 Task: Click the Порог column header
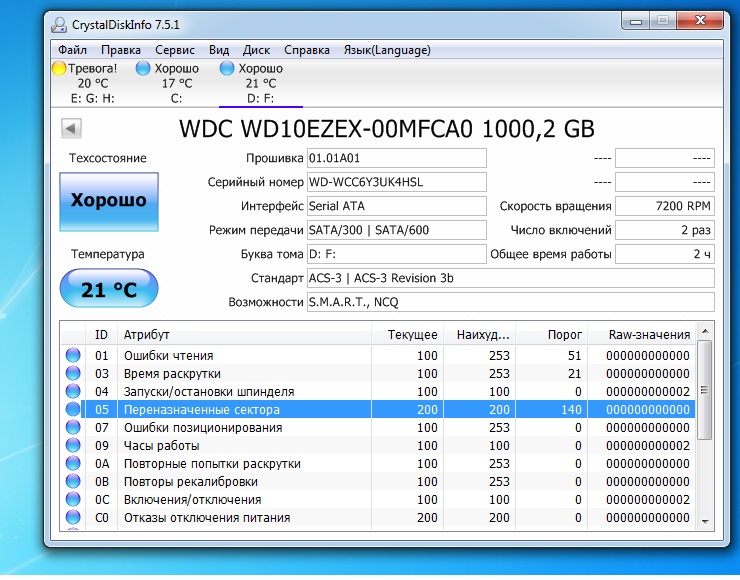tap(552, 335)
